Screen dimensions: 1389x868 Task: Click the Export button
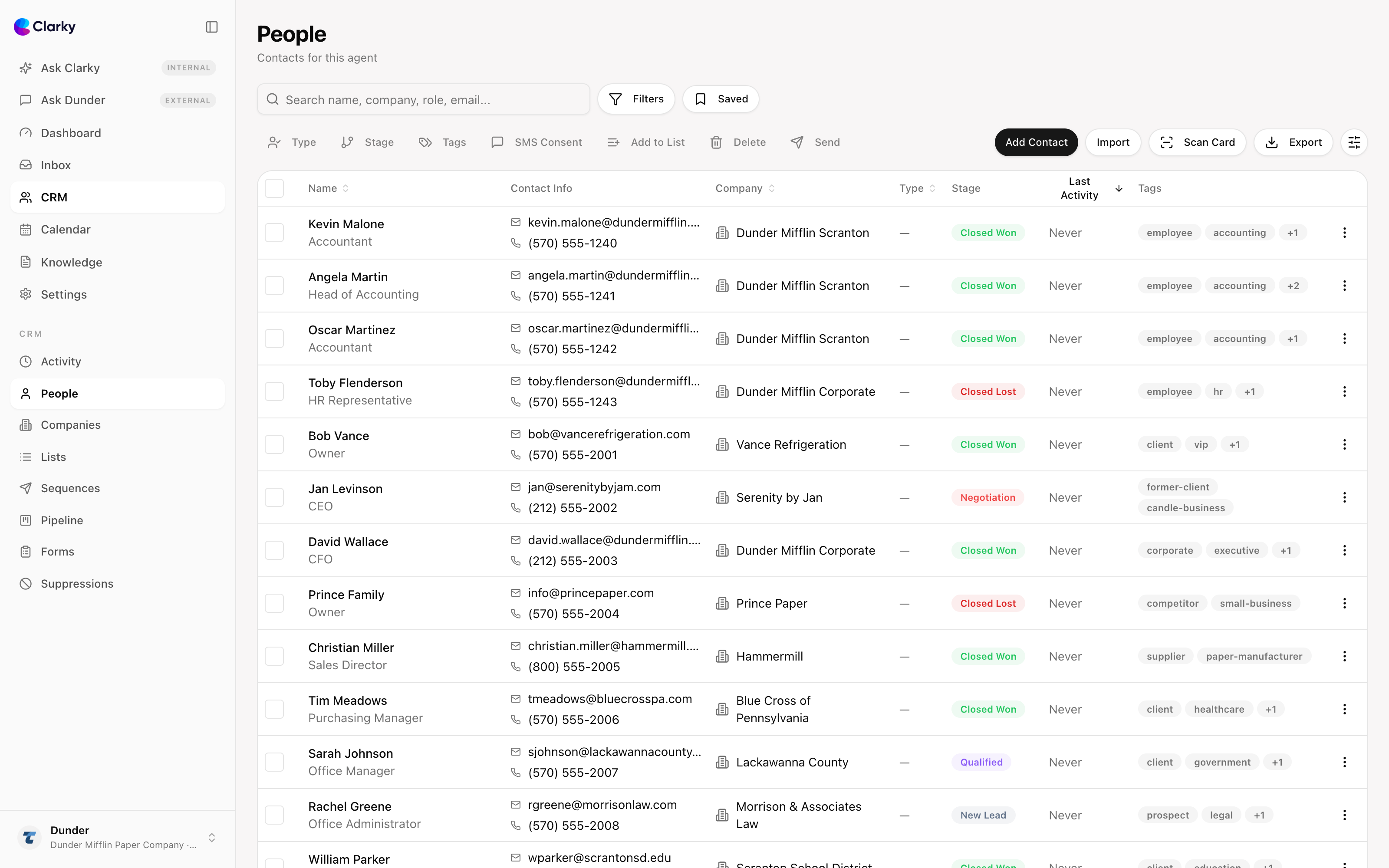1293,142
